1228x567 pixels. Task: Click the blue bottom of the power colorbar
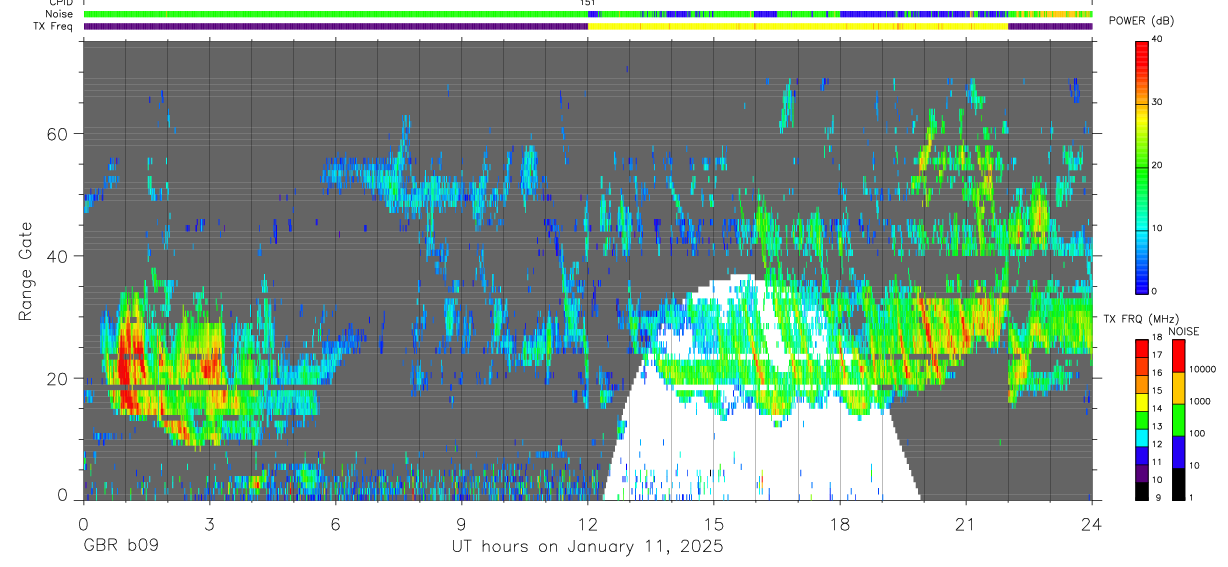pyautogui.click(x=1141, y=280)
